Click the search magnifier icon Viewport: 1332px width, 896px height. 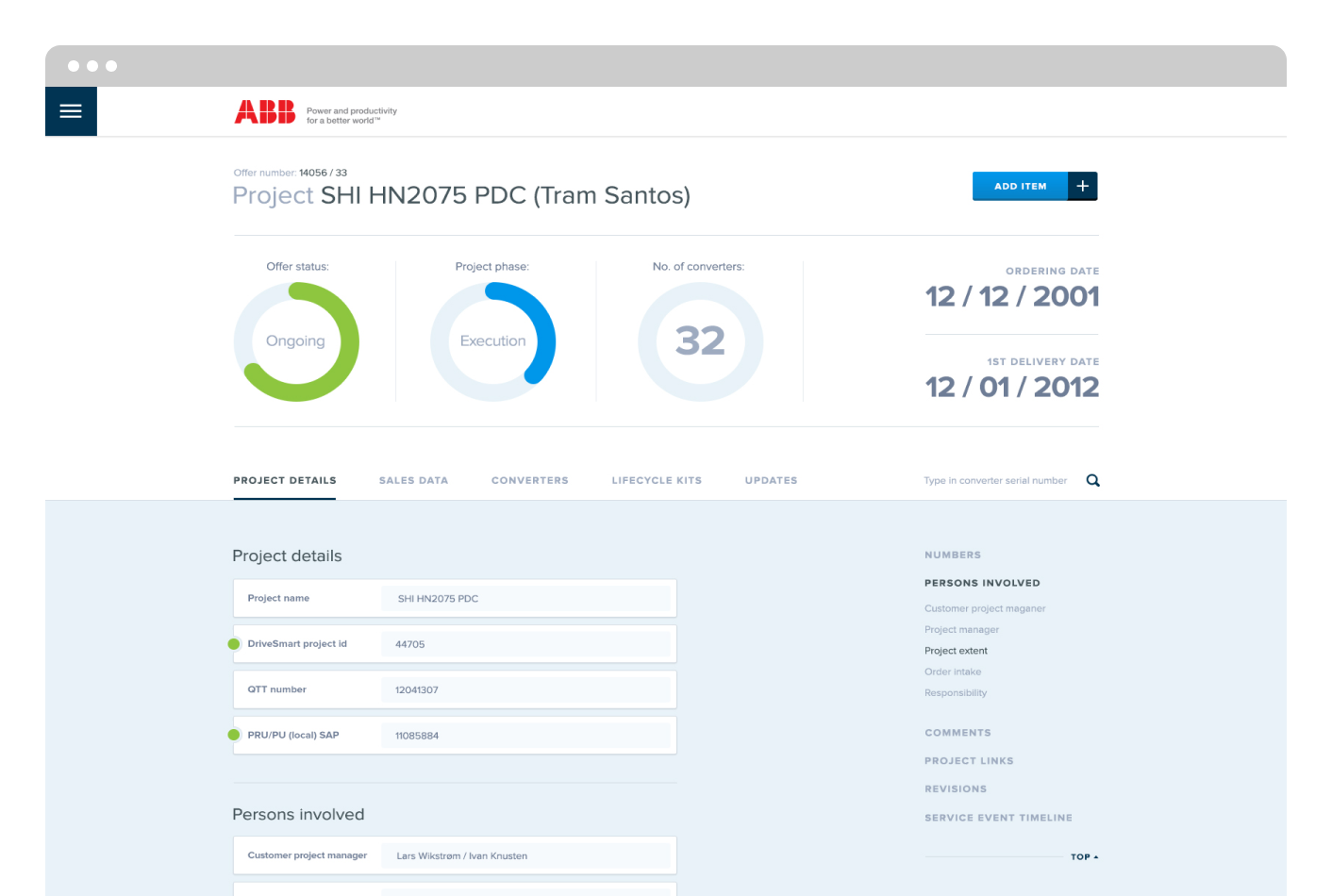[1092, 481]
